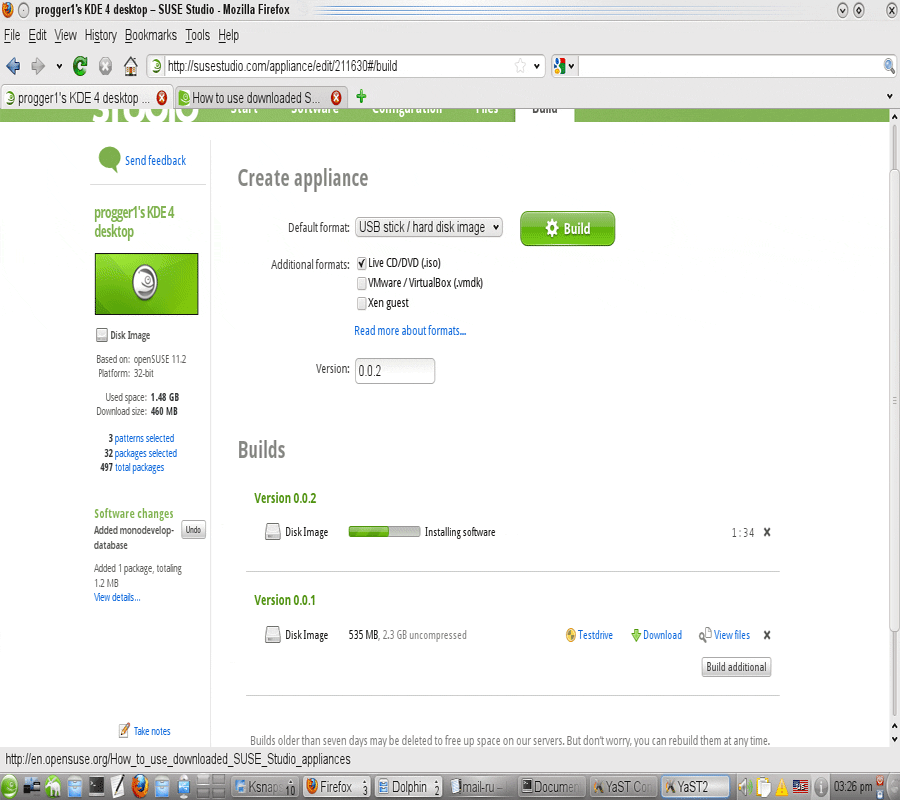Open the Bookmarks menu
Image resolution: width=900 pixels, height=800 pixels.
pos(151,36)
